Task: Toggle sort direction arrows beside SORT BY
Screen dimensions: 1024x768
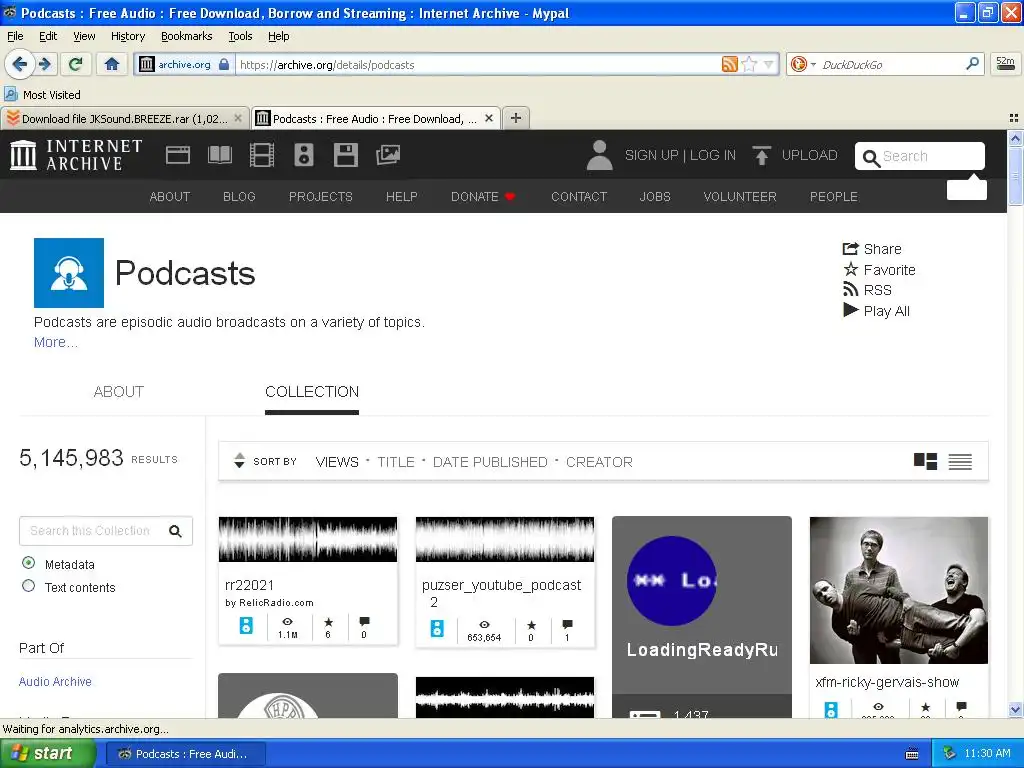Action: (240, 461)
